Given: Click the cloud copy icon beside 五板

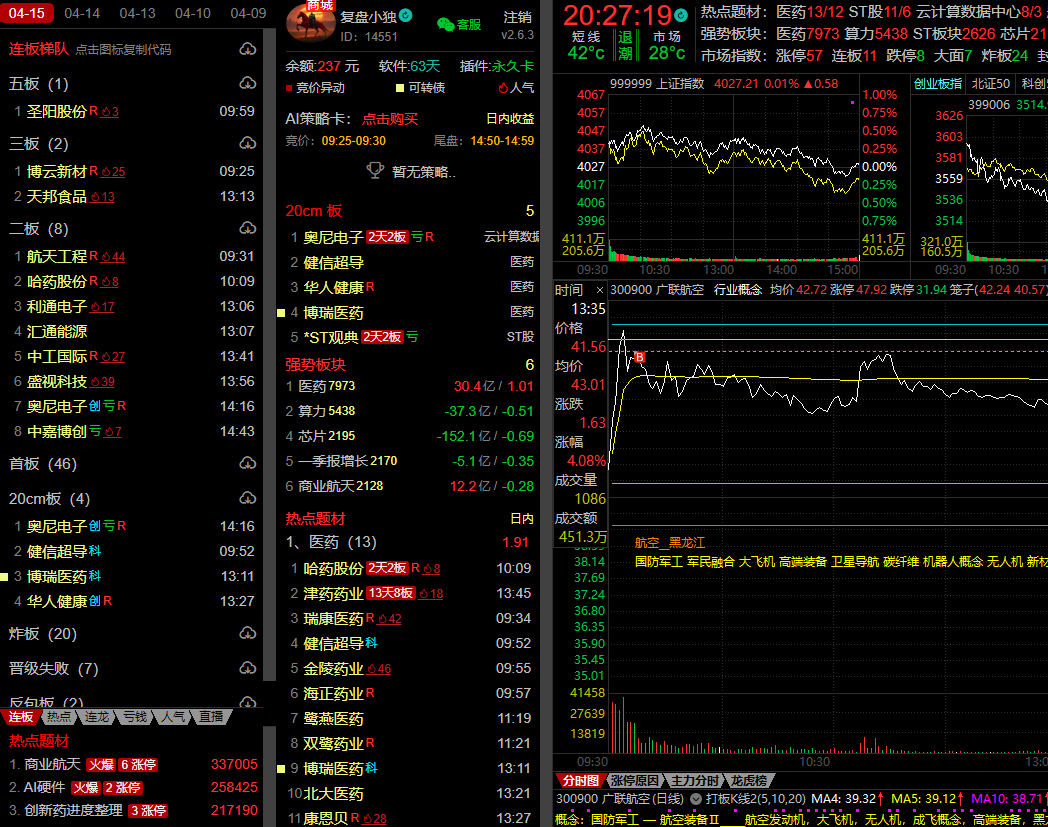Looking at the screenshot, I should (248, 84).
